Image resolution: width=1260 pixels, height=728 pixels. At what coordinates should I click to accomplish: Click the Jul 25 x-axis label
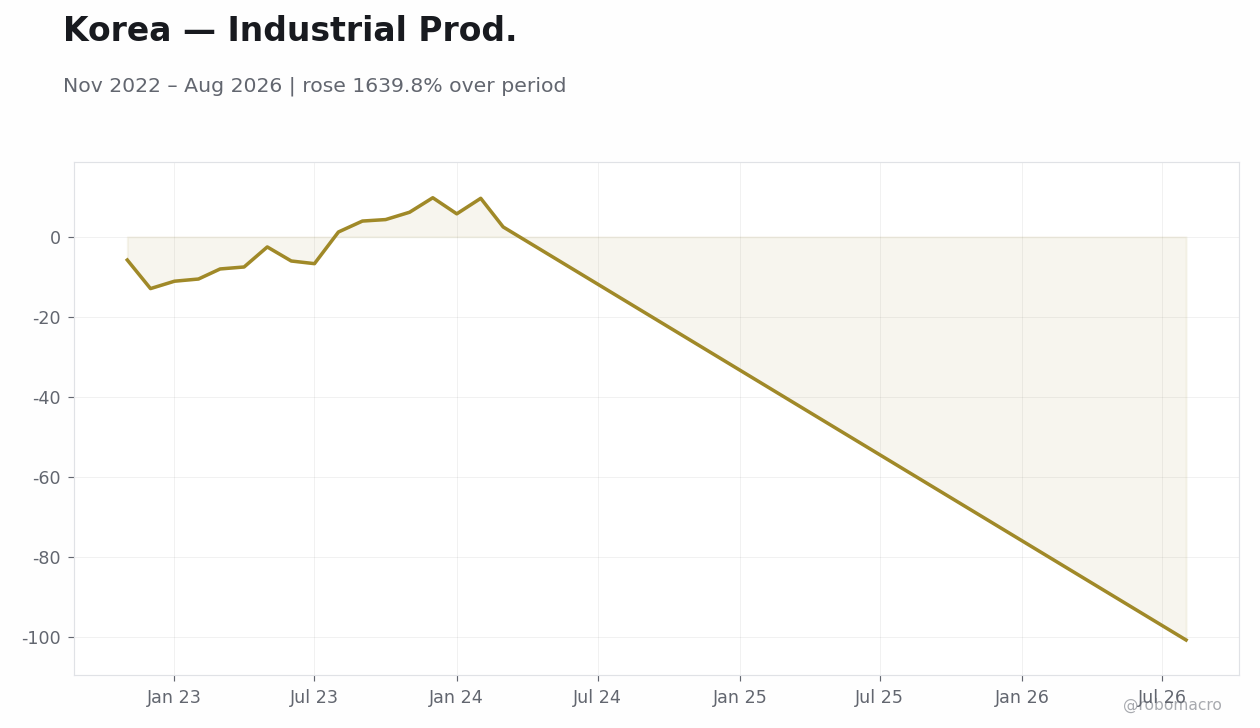pyautogui.click(x=880, y=698)
